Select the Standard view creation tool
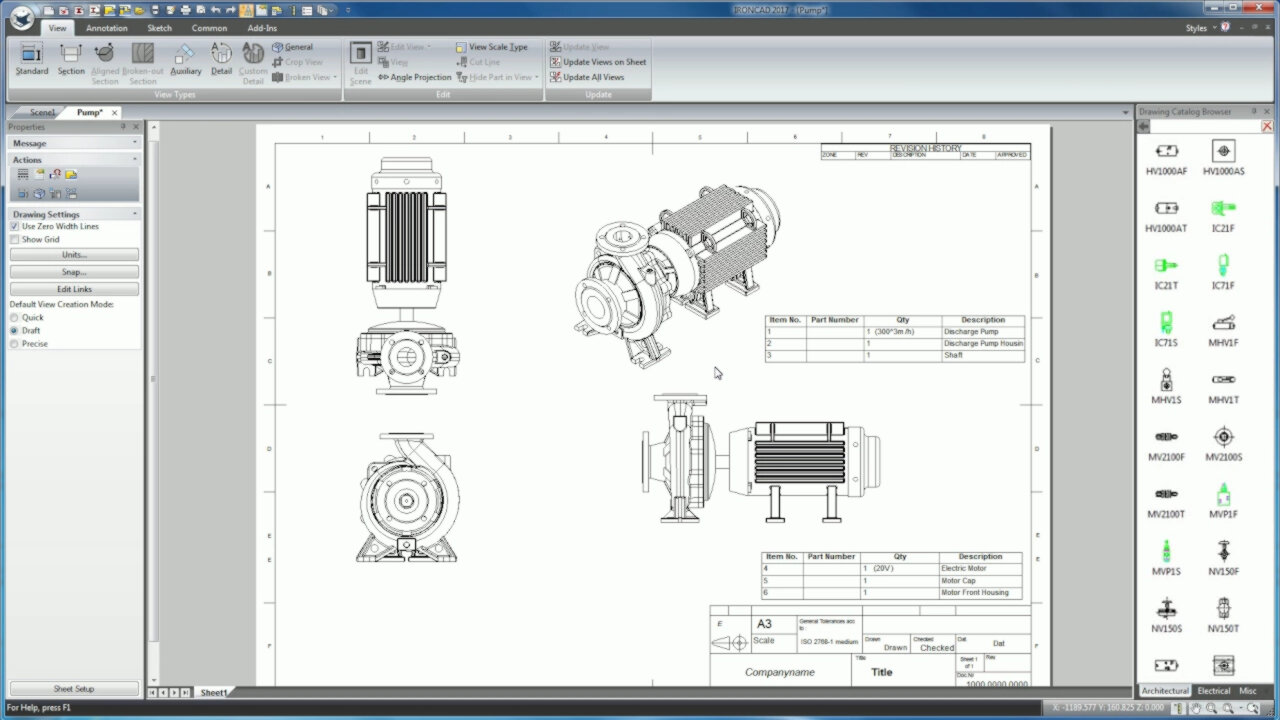 [31, 60]
